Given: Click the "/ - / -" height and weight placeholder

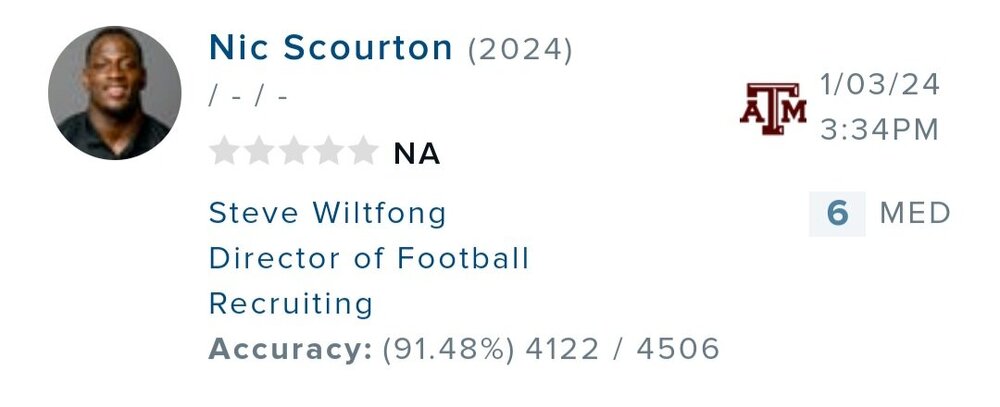Looking at the screenshot, I should click(249, 99).
